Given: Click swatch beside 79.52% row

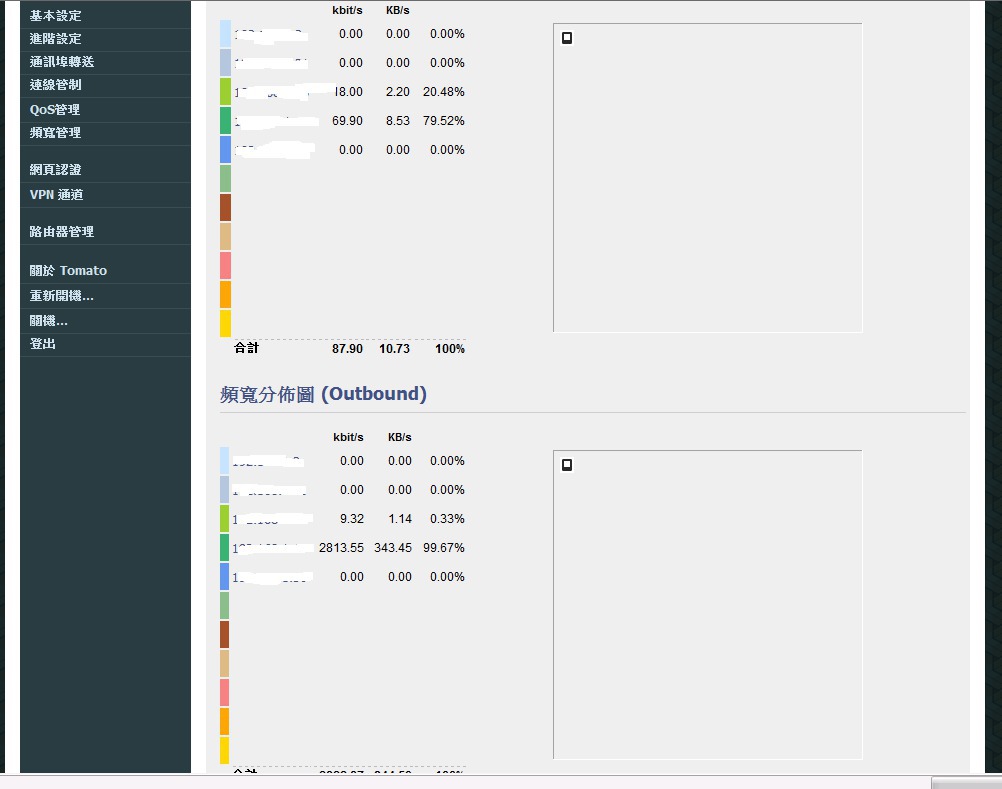Looking at the screenshot, I should [x=225, y=120].
